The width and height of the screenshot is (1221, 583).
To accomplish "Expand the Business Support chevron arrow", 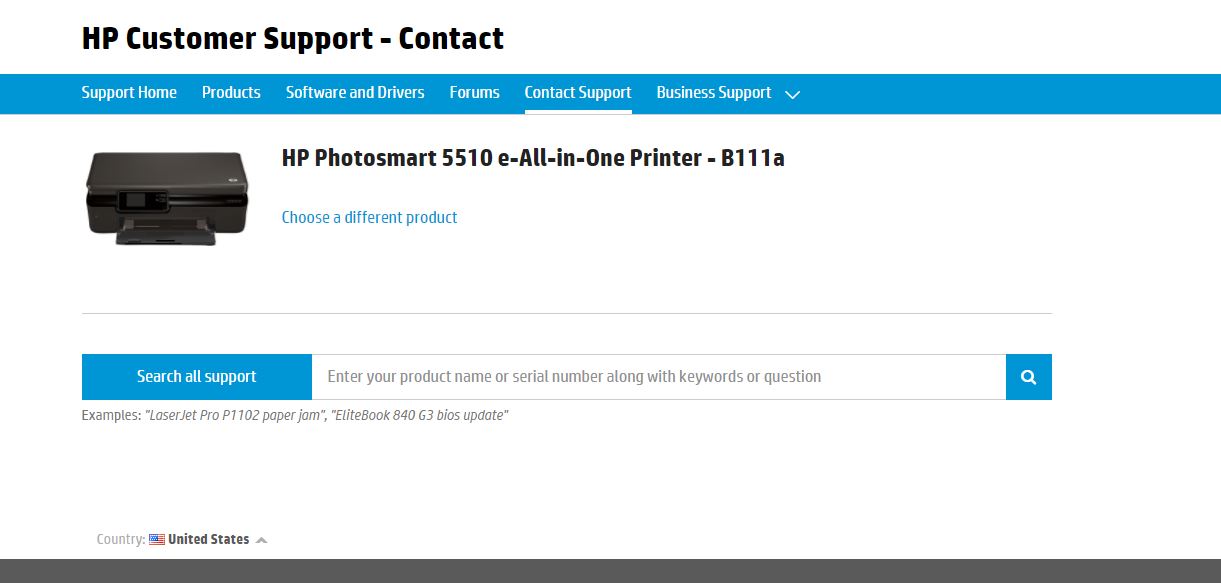I will tap(792, 94).
